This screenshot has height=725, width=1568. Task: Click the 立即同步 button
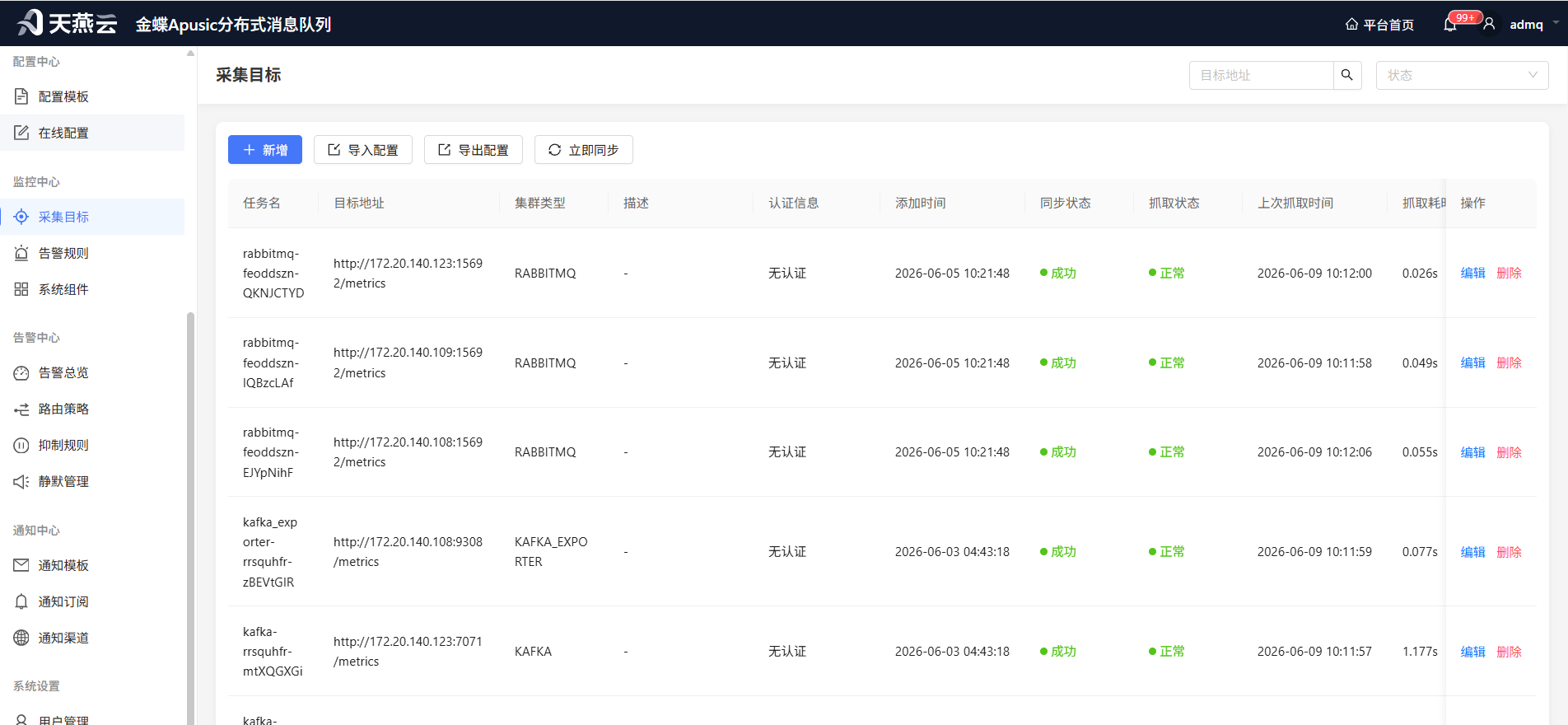coord(584,150)
